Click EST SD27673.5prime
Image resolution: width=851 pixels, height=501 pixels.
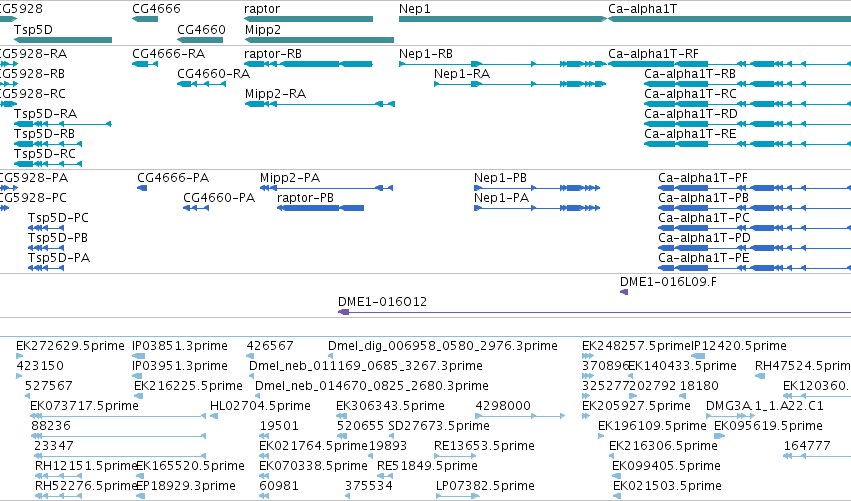(392, 436)
